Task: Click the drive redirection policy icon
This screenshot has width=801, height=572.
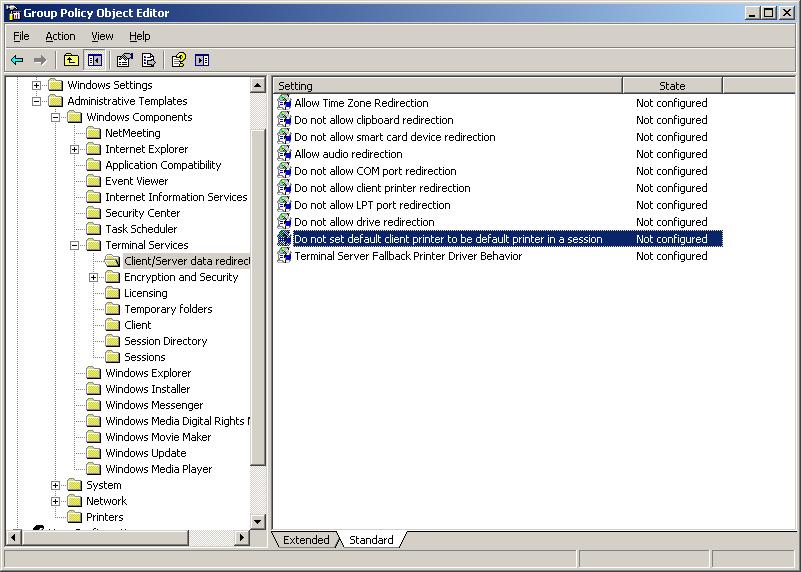Action: pyautogui.click(x=284, y=222)
